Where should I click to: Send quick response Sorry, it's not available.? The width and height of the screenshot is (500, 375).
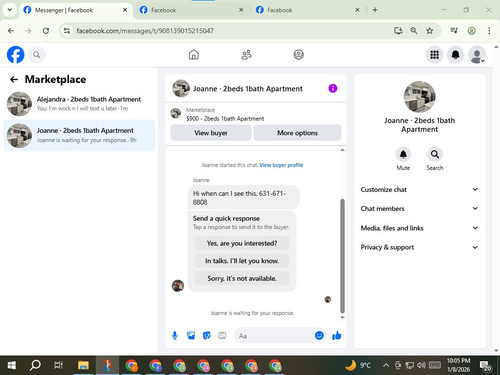(242, 278)
